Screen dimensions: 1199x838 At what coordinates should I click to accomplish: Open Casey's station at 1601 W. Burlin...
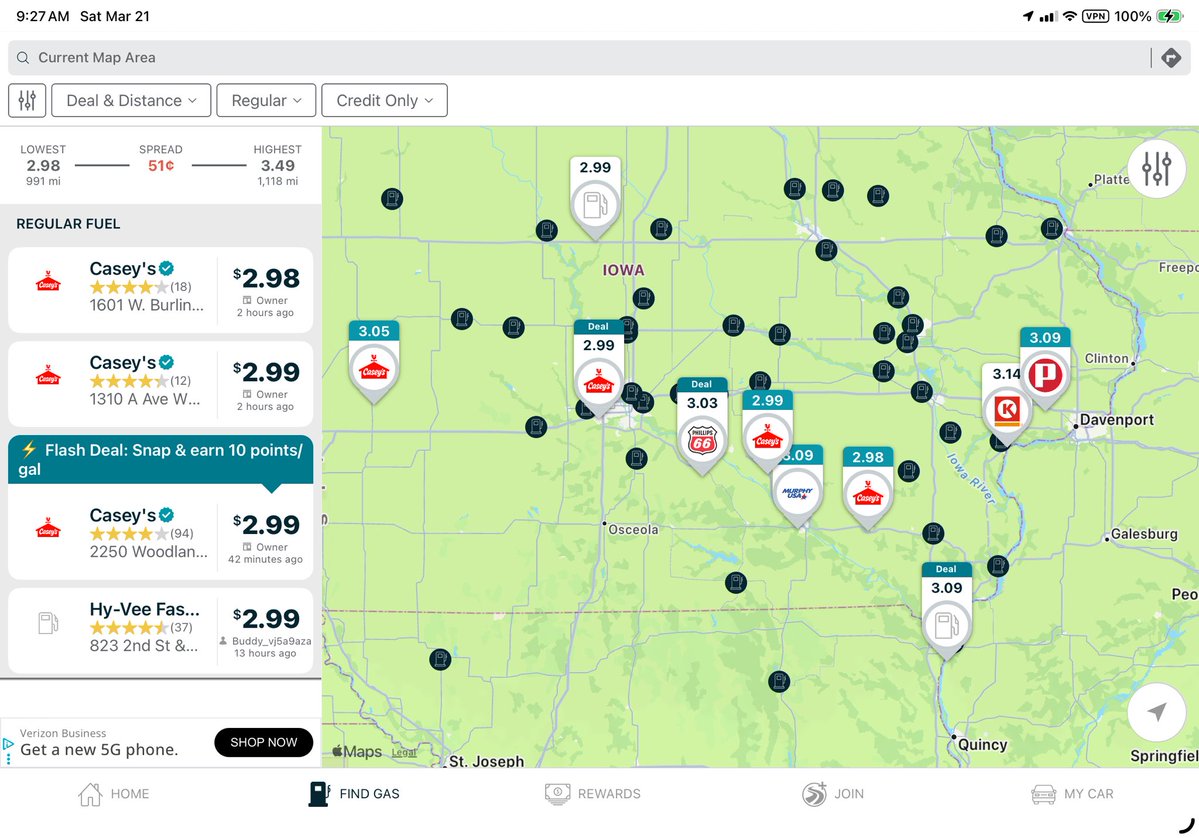tap(161, 290)
